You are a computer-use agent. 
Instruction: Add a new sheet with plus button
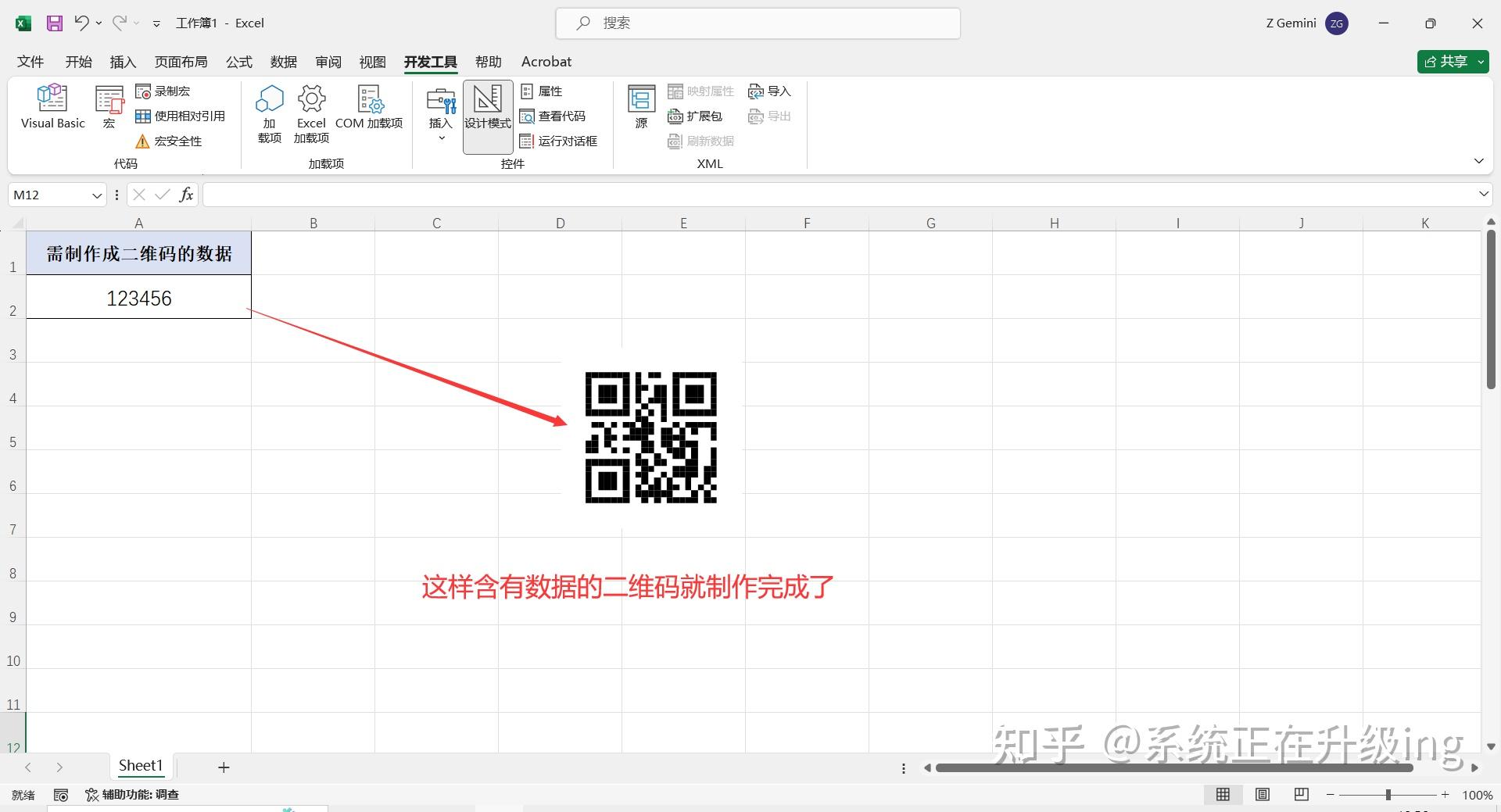click(x=224, y=767)
